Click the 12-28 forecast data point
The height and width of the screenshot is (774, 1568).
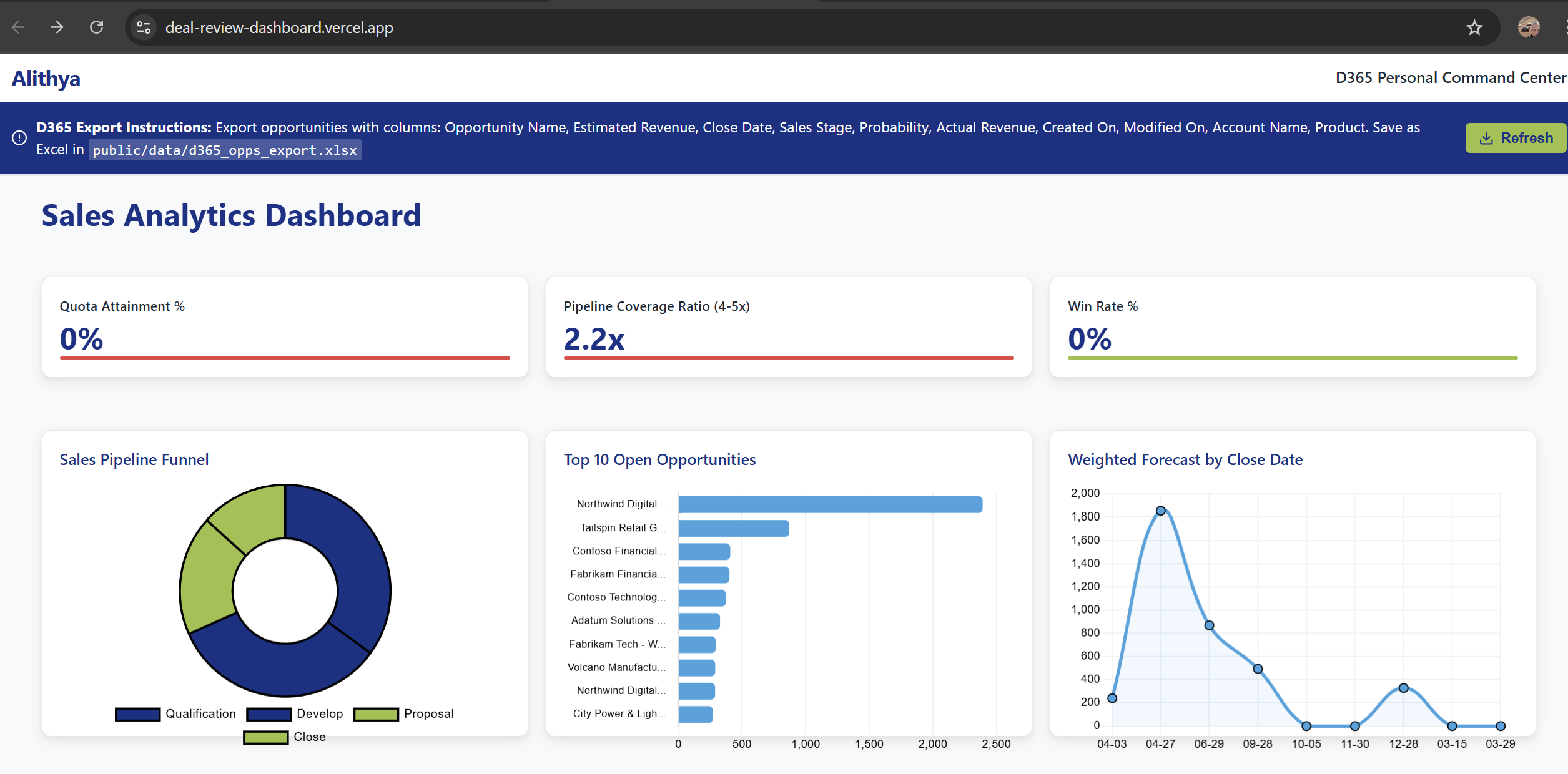(1403, 688)
